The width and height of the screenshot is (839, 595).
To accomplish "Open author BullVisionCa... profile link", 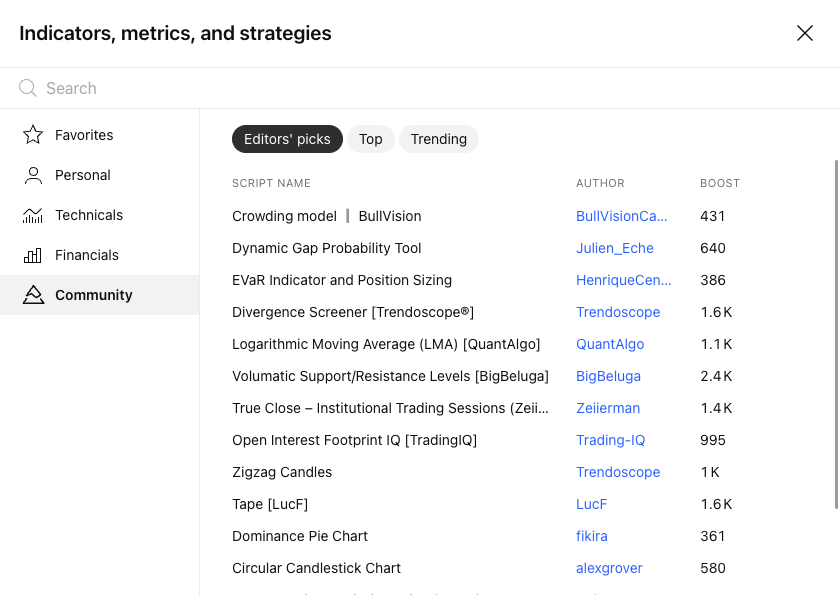I will coord(621,216).
